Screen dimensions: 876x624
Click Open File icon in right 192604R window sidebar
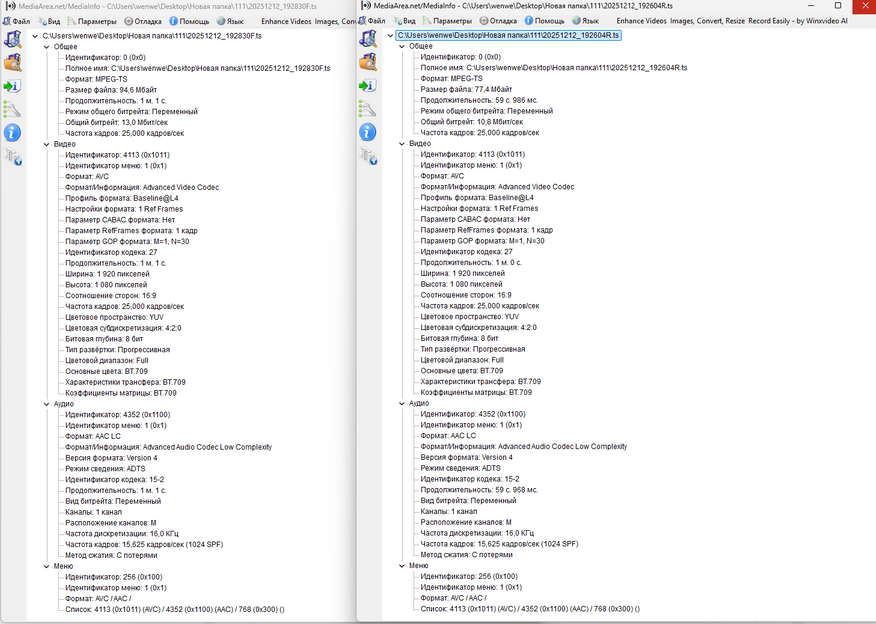coord(368,39)
